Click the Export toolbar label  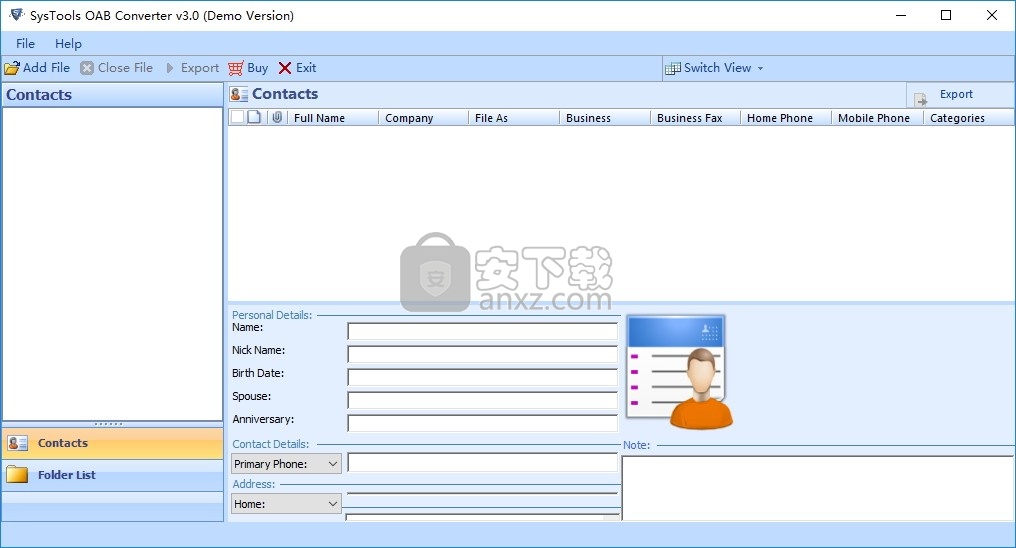coord(200,67)
